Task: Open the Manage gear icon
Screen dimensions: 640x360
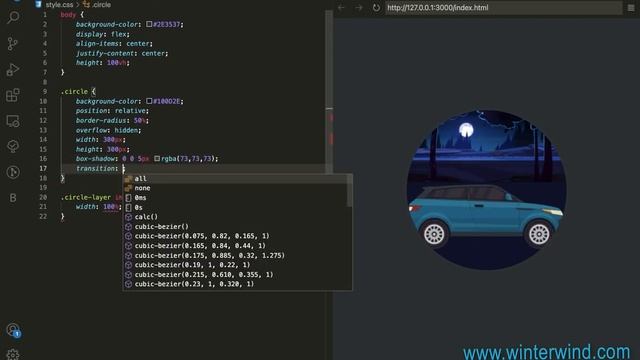Action: 13,354
